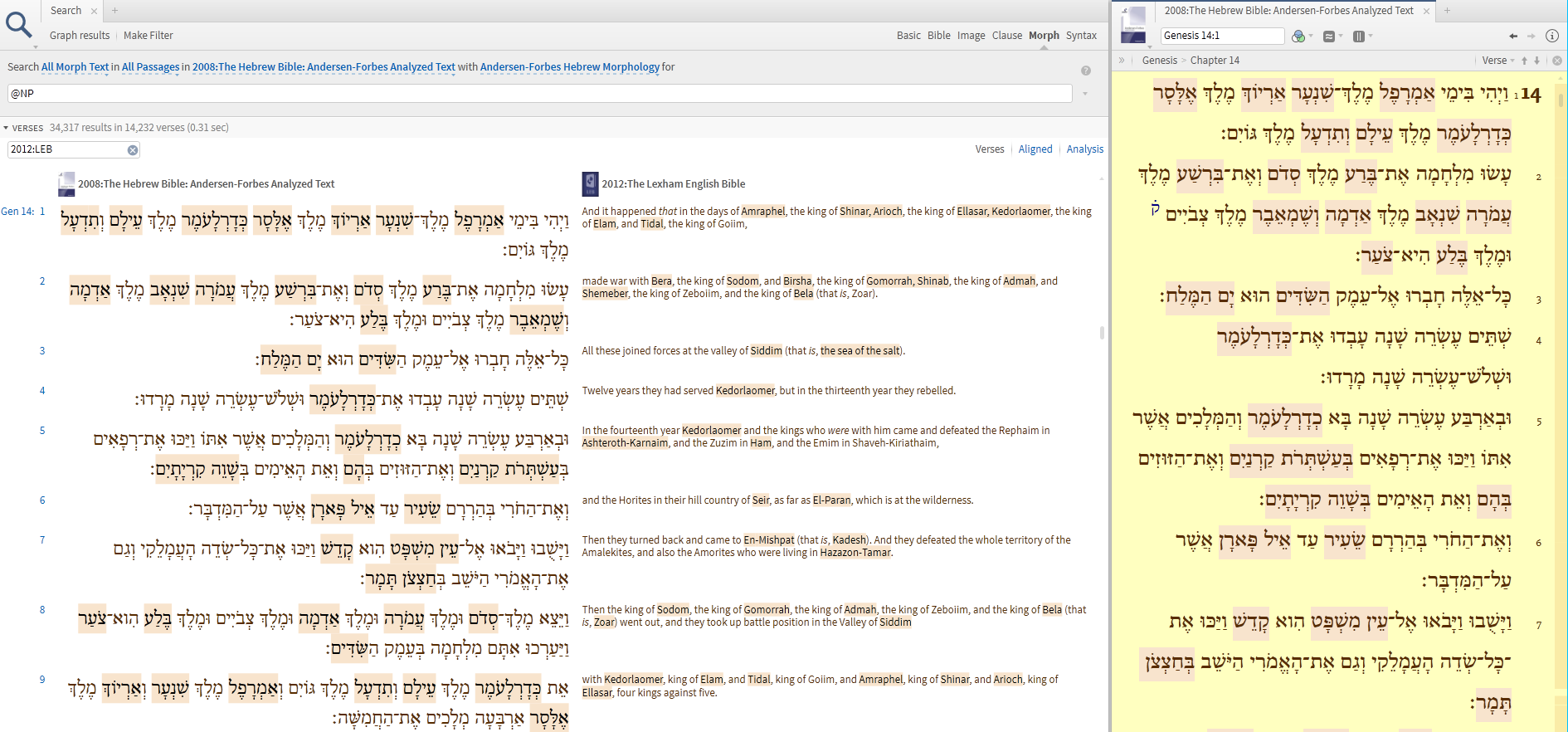
Task: Expand the parallel resources dropdown arrow
Action: pos(1371,36)
